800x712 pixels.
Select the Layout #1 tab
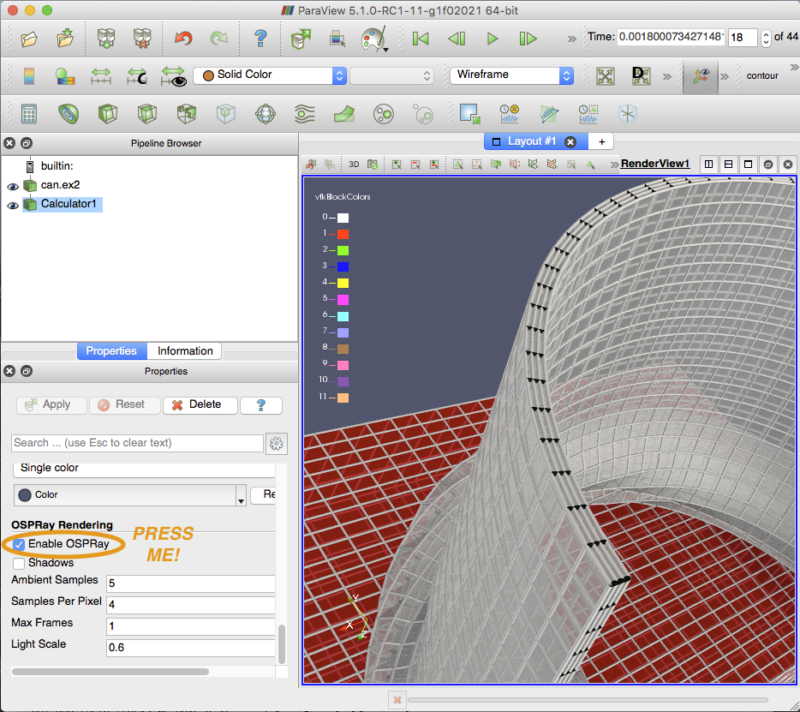coord(530,141)
